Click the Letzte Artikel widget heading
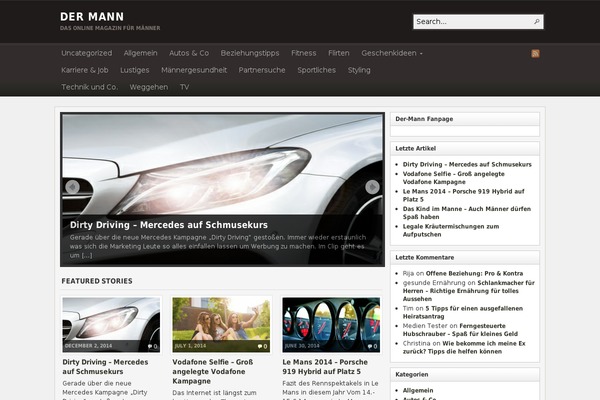Screen dimensions: 600x400 (x=416, y=149)
